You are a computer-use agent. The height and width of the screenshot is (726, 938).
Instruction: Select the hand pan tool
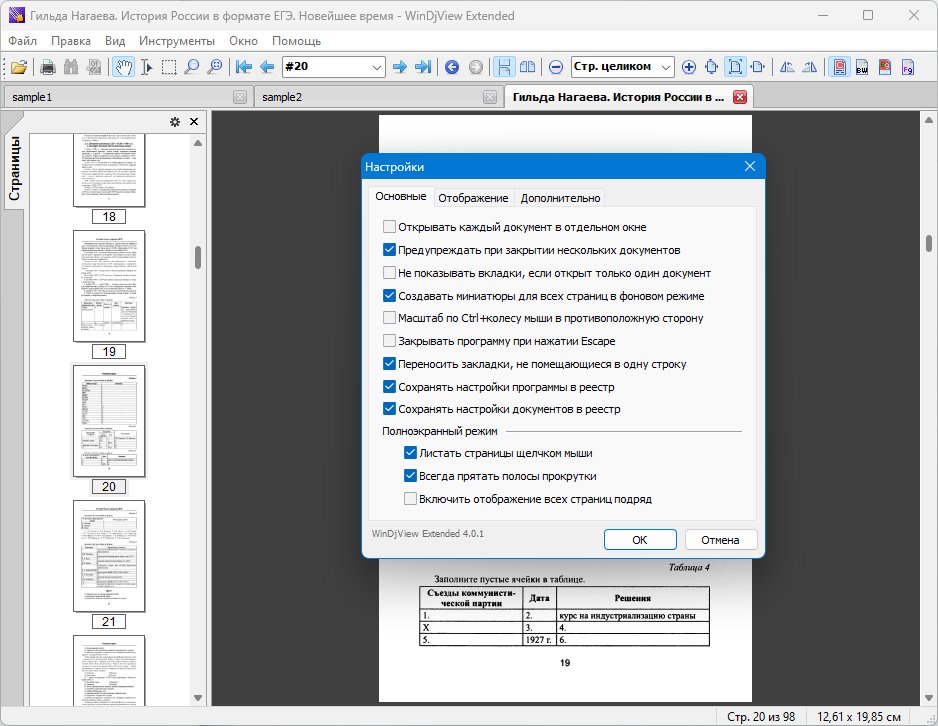(123, 67)
